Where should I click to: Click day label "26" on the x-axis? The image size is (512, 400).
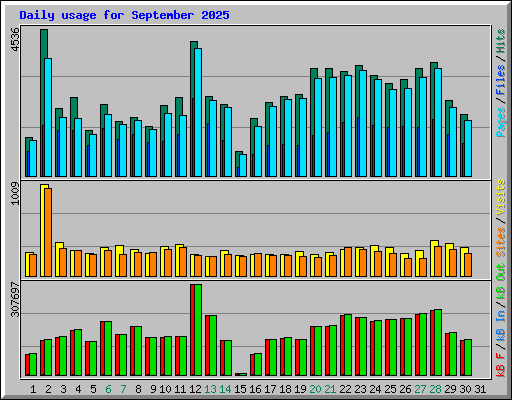405,389
